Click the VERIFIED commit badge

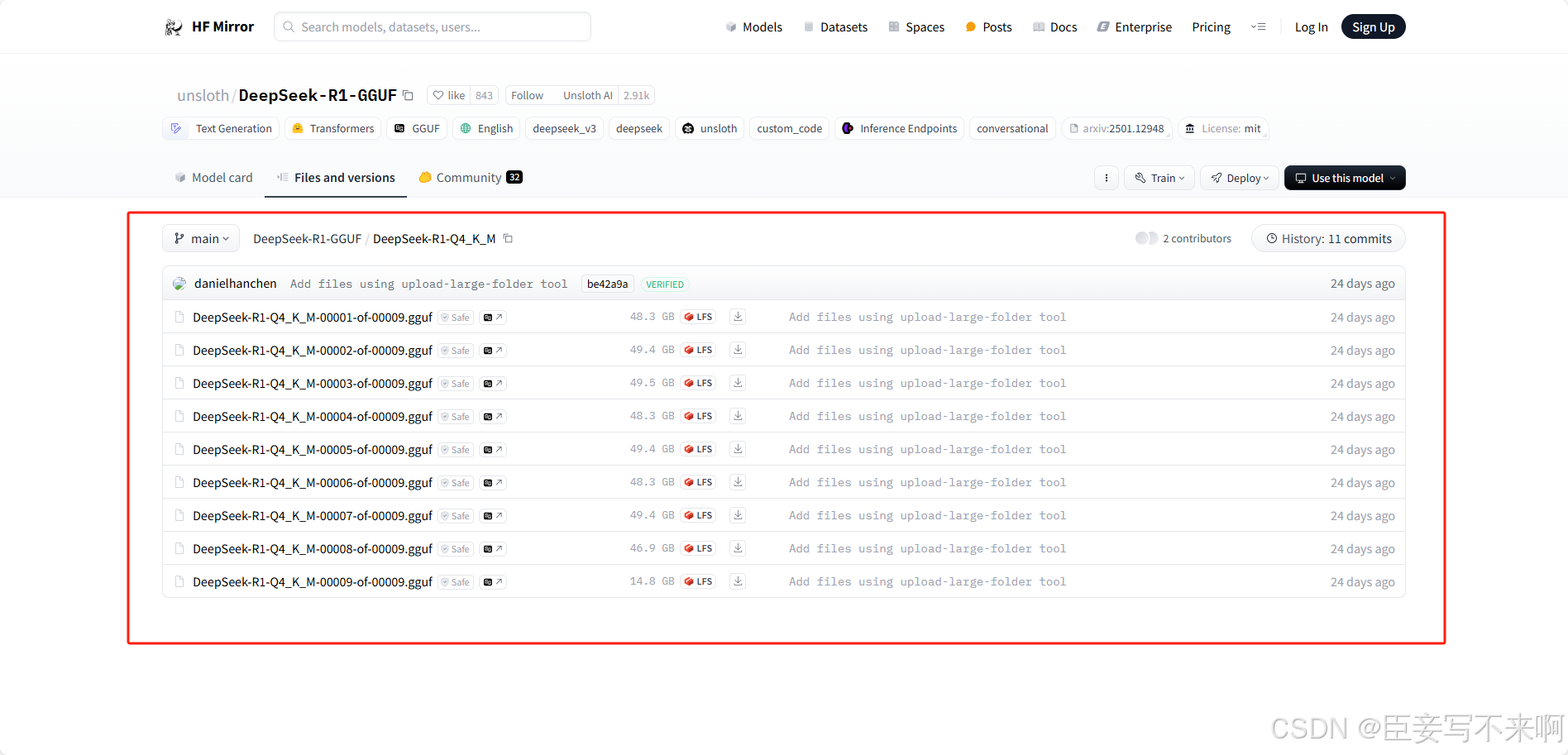point(665,284)
